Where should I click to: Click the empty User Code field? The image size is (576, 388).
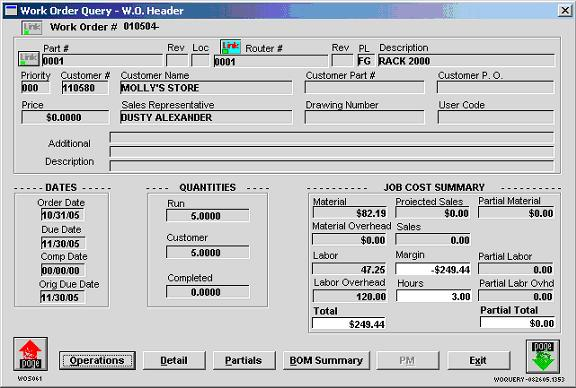click(496, 117)
